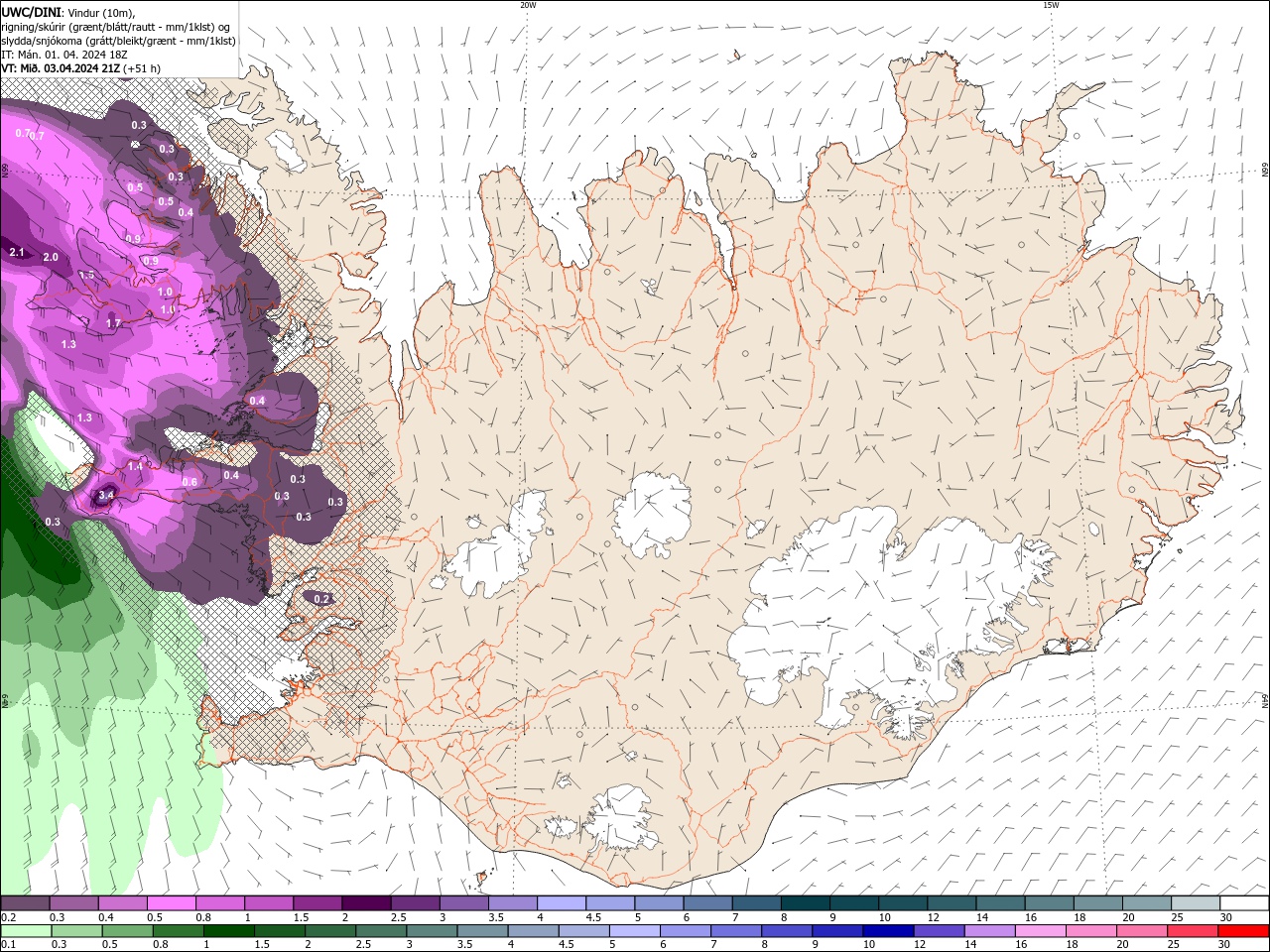Pick the dark teal swatch between 8 and 9, upper scale
1270x952 pixels.
click(x=806, y=903)
